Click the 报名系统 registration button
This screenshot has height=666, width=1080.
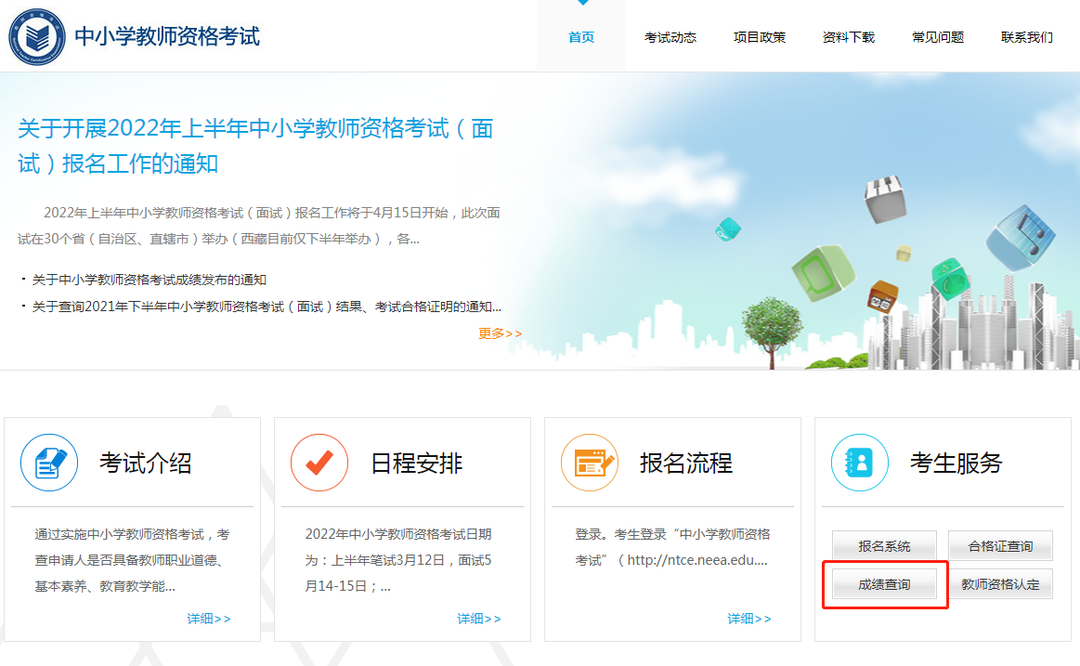pyautogui.click(x=884, y=545)
